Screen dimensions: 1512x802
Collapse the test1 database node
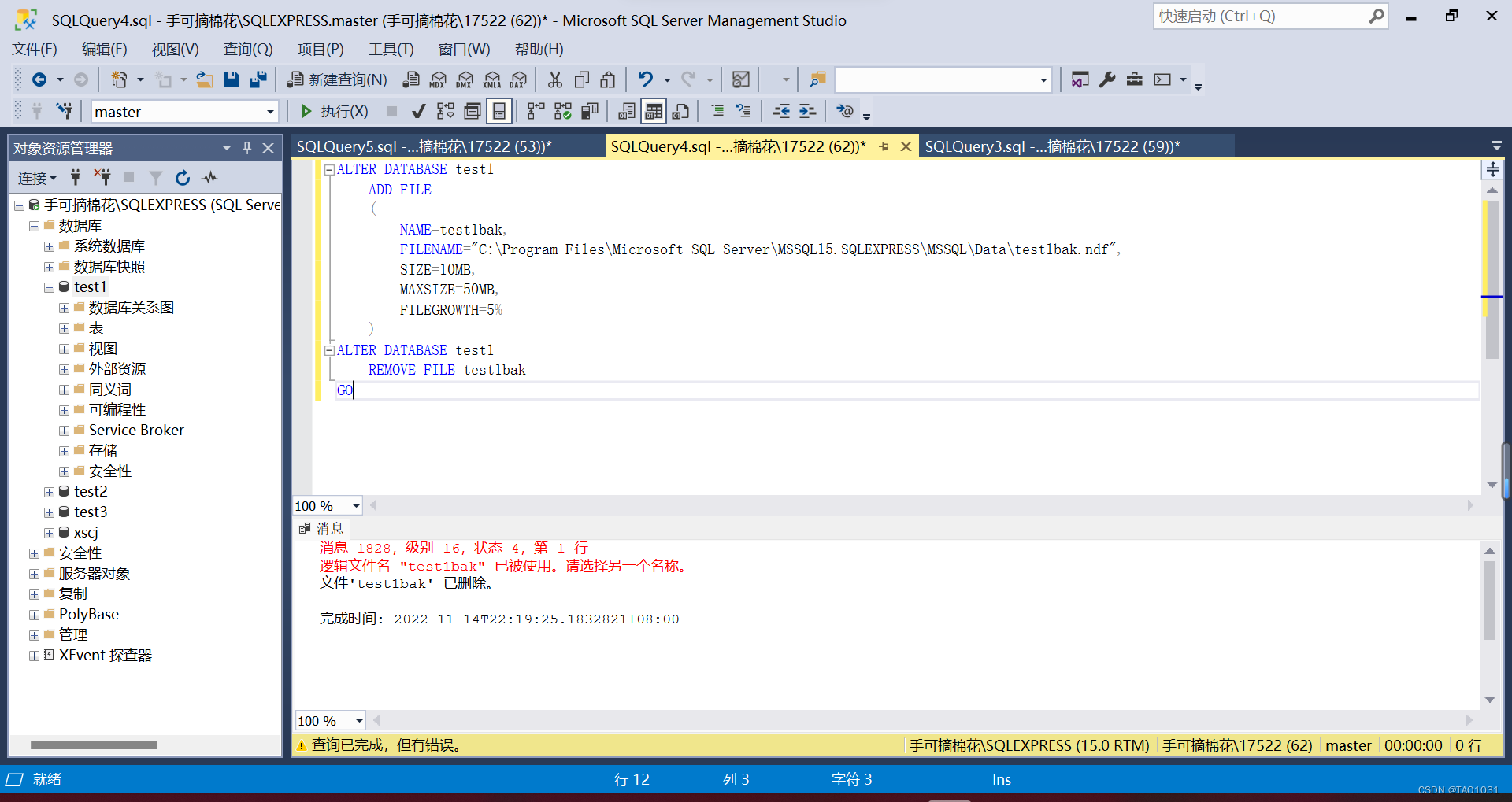click(49, 288)
